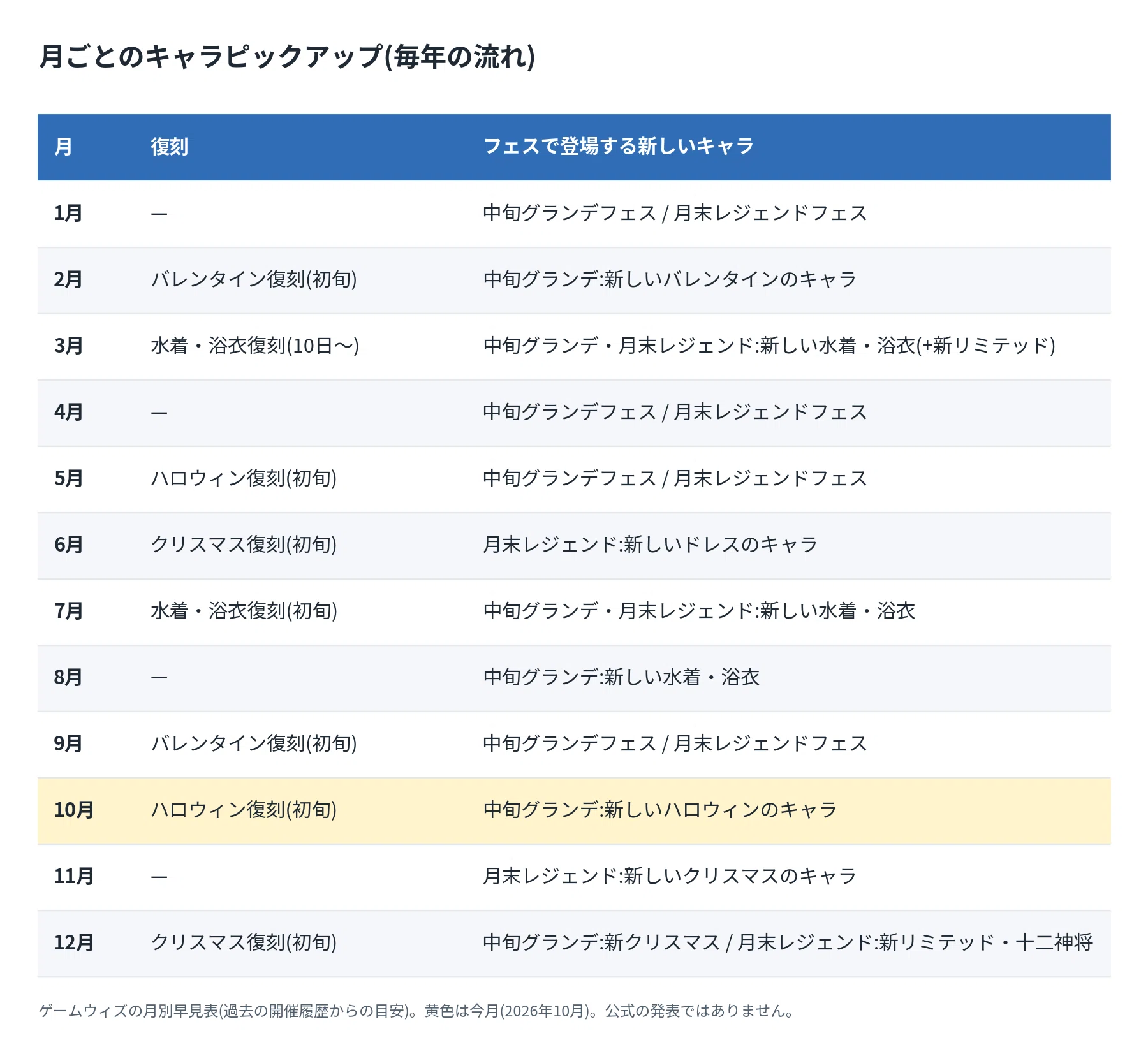Click 水着・浴衣復刻(初旬) in the 7月 row
The image size is (1148, 1047).
(x=244, y=611)
